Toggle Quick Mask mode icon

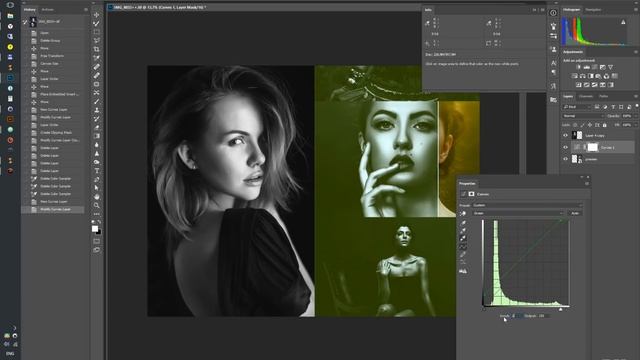pyautogui.click(x=97, y=241)
